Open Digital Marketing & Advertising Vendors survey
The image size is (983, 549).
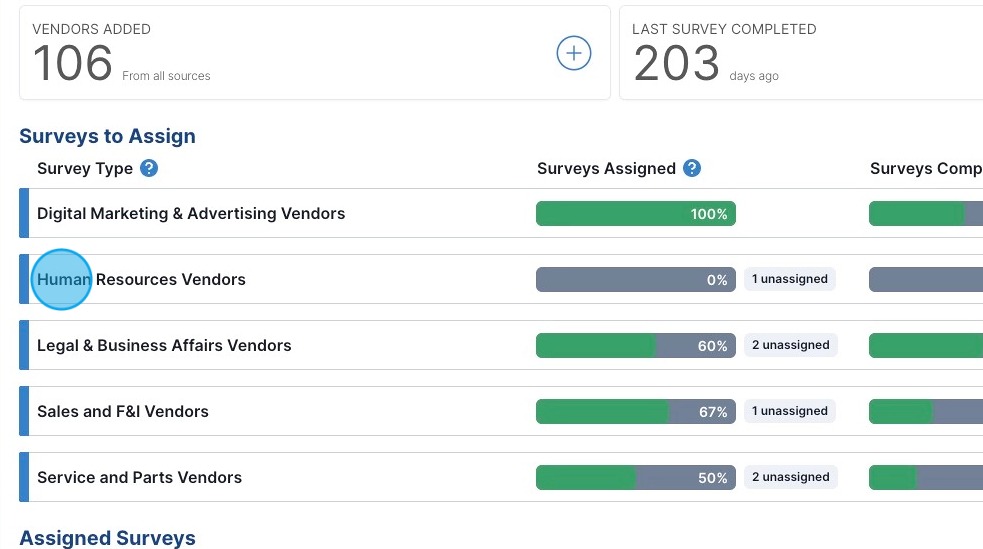(x=191, y=213)
